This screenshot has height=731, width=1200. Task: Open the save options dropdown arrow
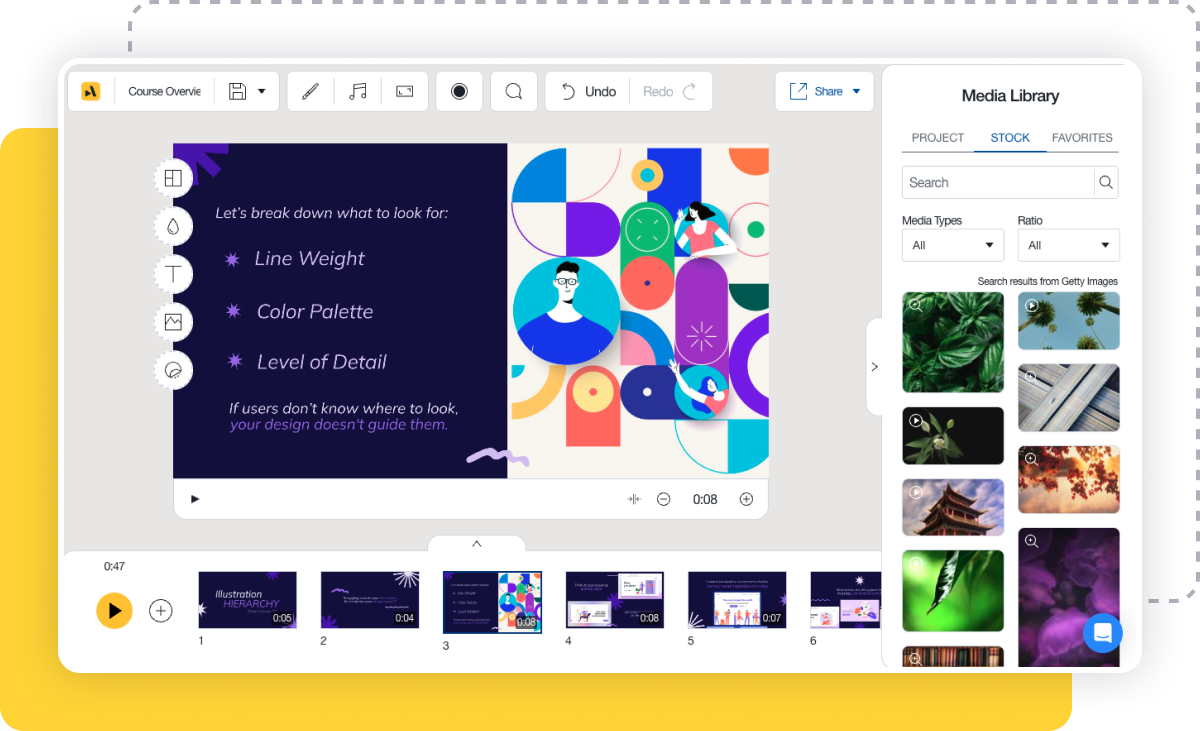click(x=262, y=90)
